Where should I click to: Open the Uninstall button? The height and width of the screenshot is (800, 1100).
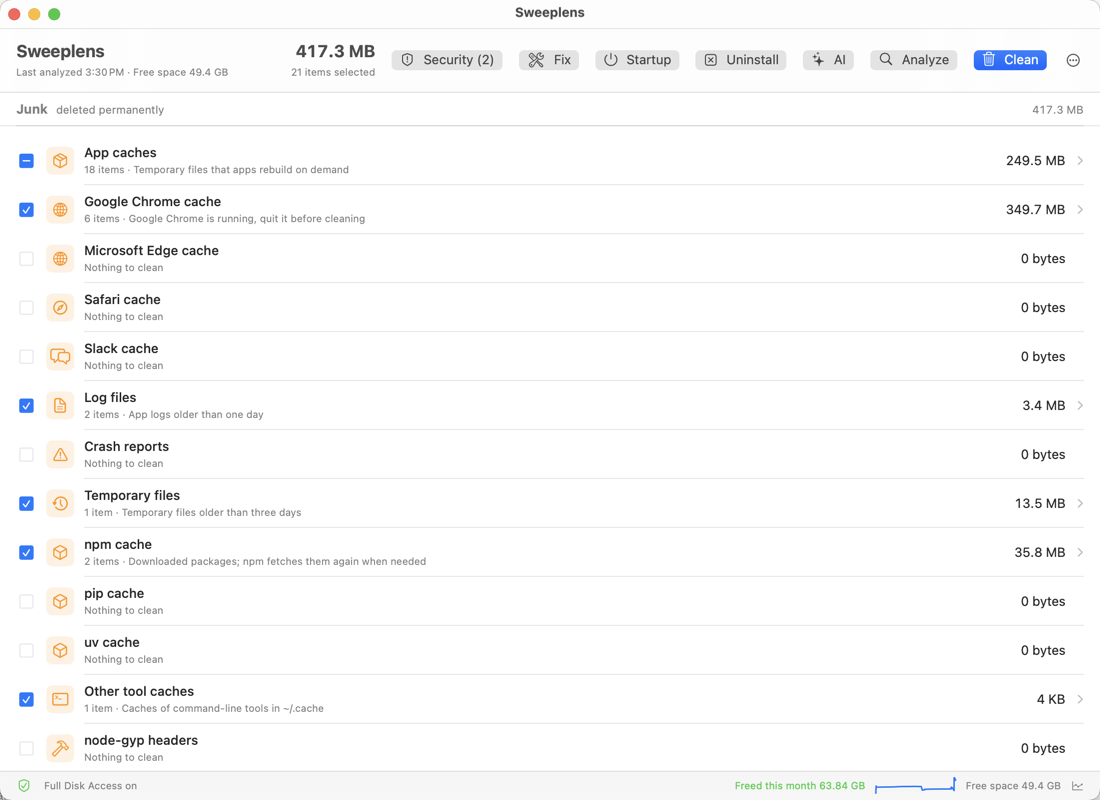coord(741,60)
